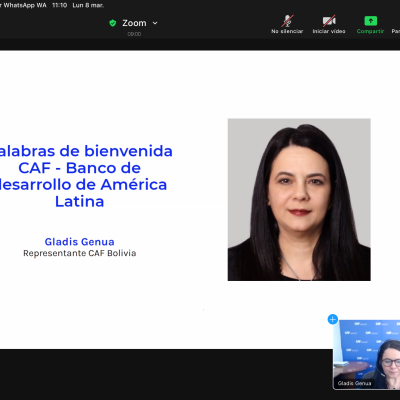Click the meeting timer under Zoom title
Screen dimensions: 400x400
click(x=134, y=34)
